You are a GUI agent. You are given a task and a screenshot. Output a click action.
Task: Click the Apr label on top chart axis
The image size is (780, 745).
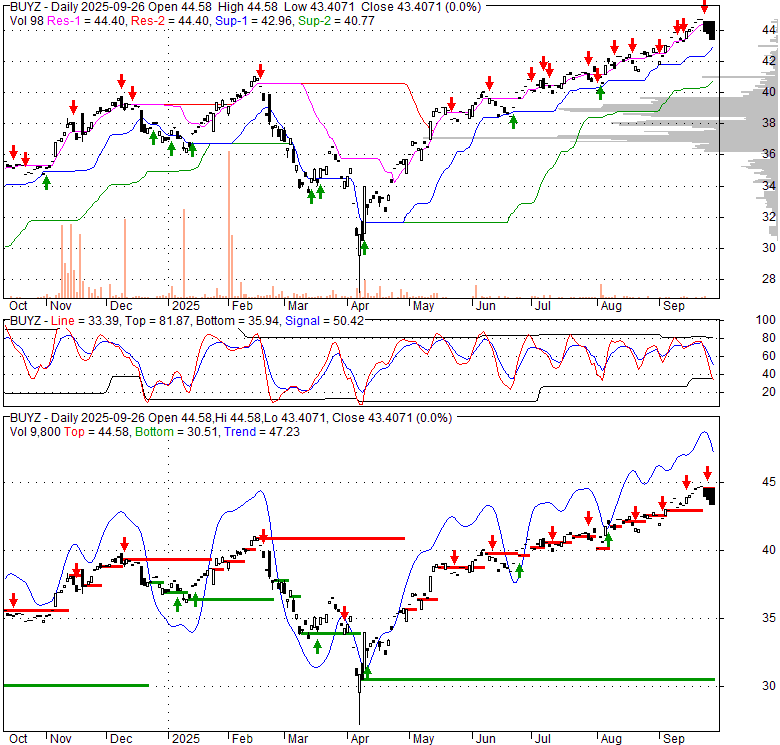coord(360,306)
